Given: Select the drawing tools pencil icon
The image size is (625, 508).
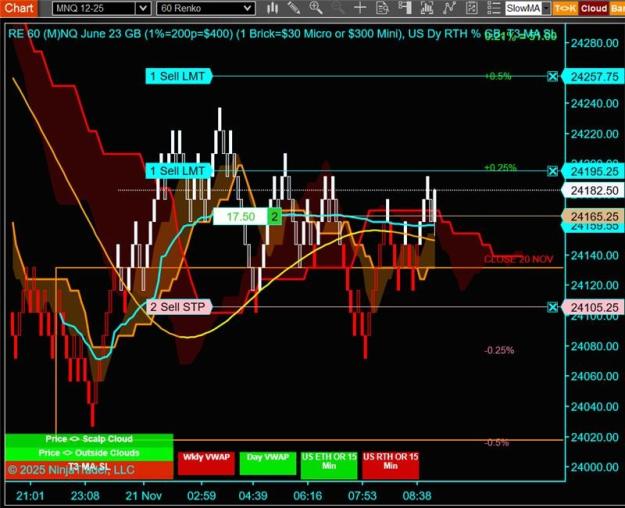Looking at the screenshot, I should click(x=294, y=8).
